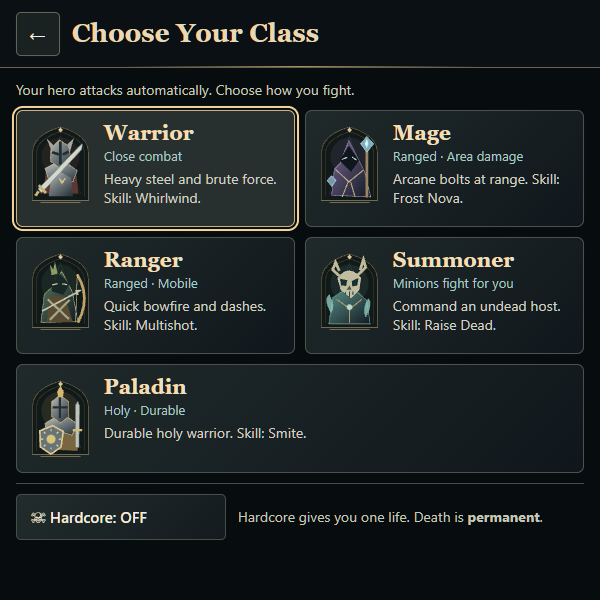Click the Warrior knight portrait icon

point(60,165)
